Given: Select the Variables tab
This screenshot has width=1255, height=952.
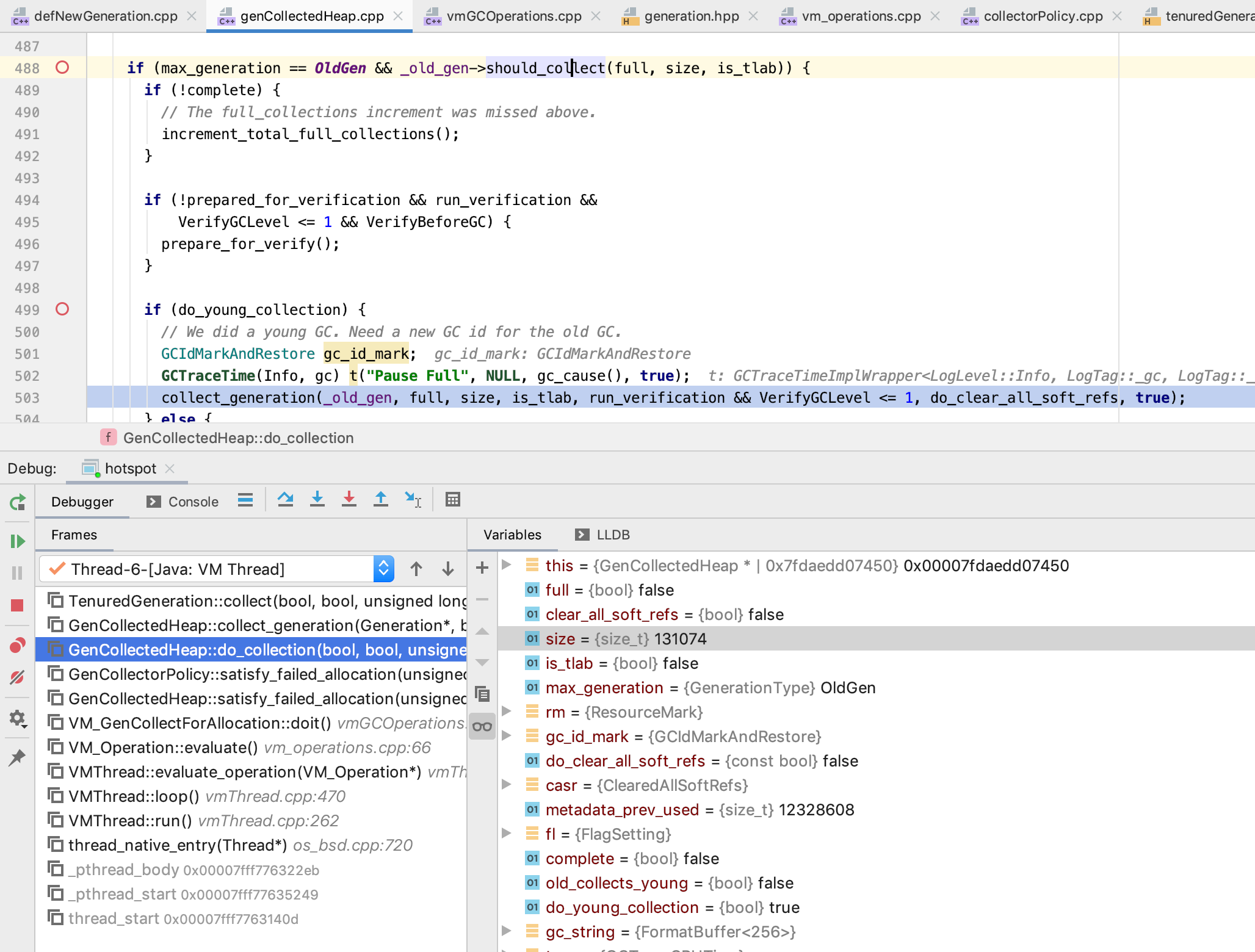Looking at the screenshot, I should (512, 535).
